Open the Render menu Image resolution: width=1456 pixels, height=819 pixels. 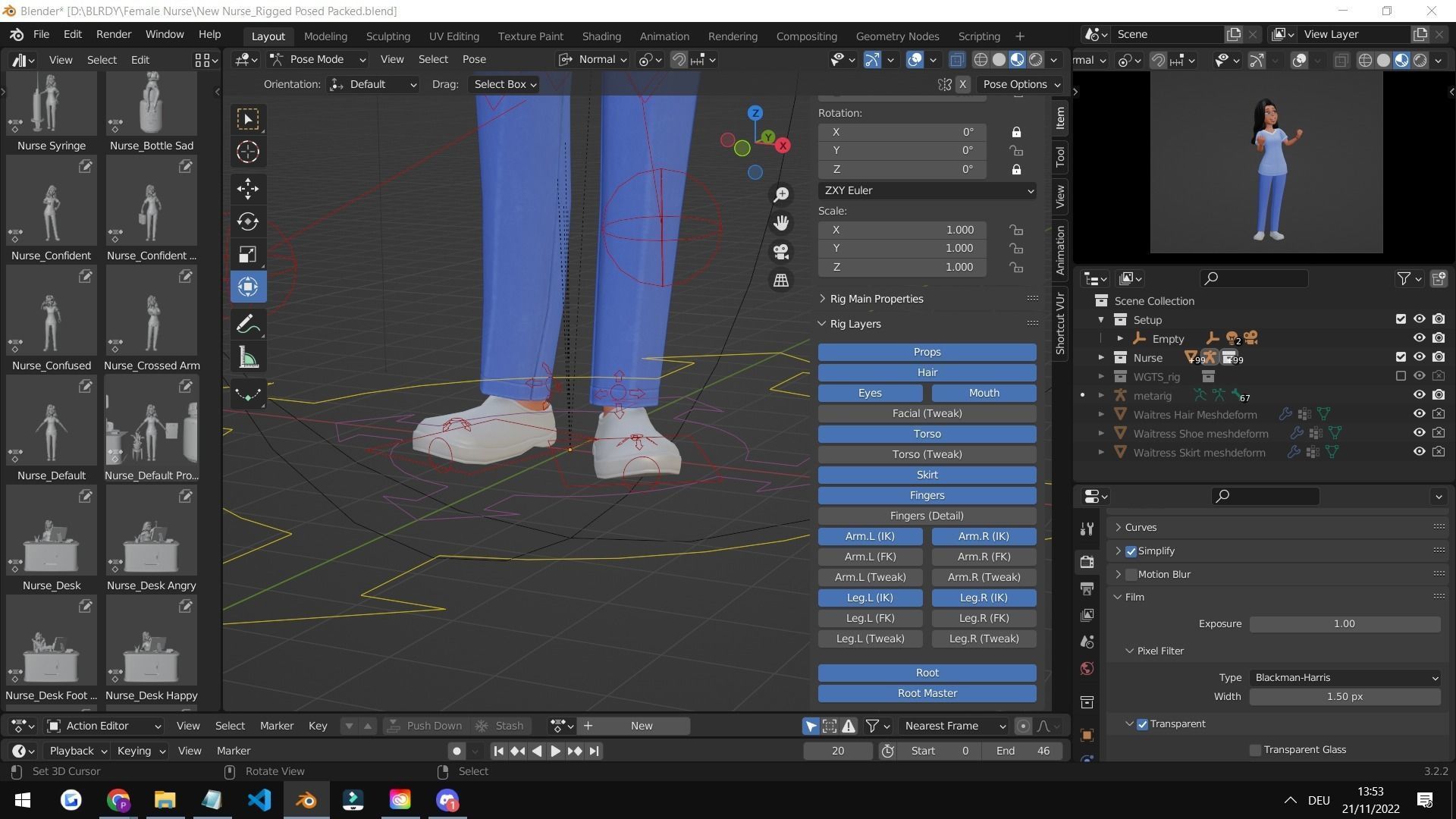click(114, 34)
